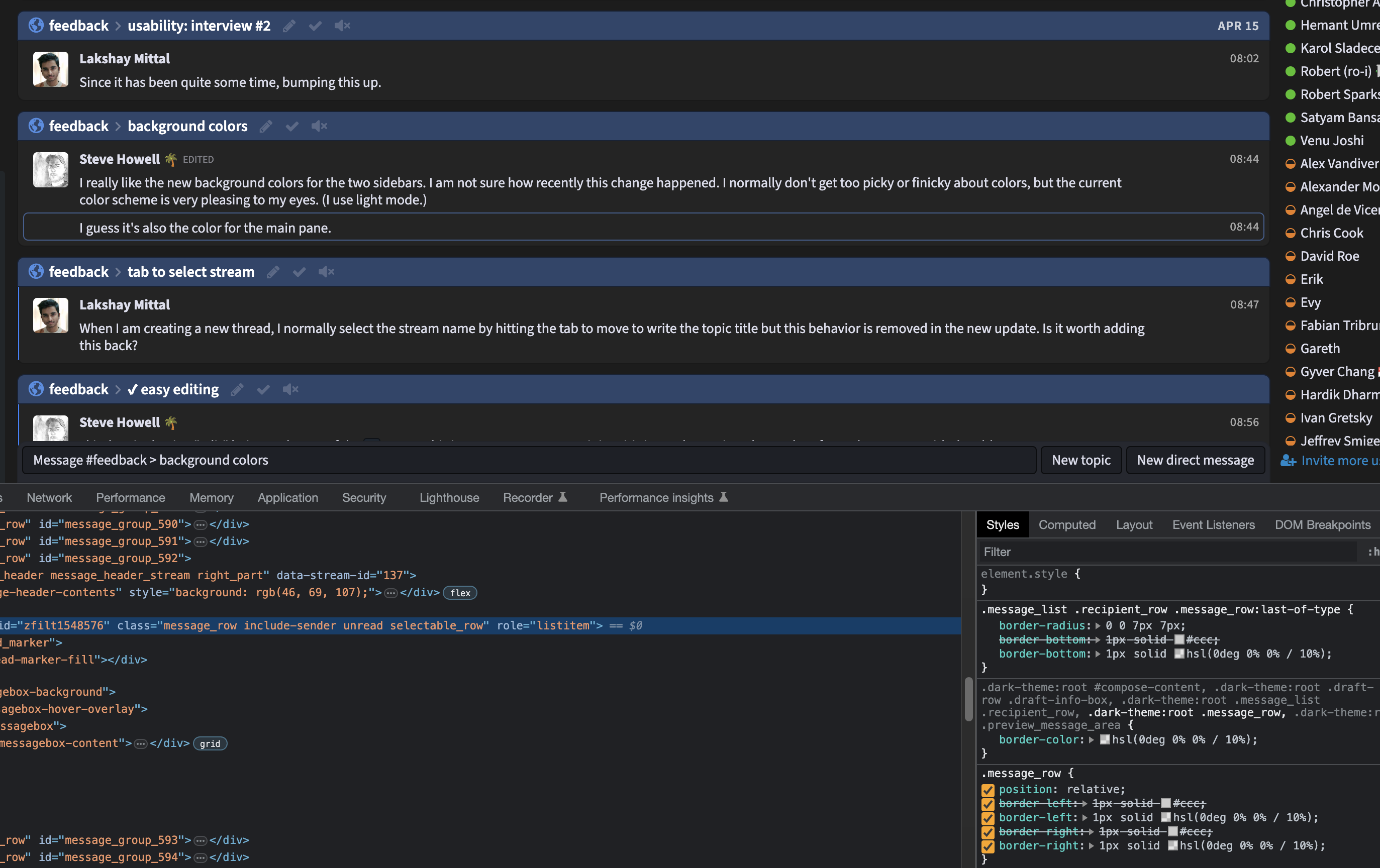Image resolution: width=1380 pixels, height=868 pixels.
Task: Toggle the struck-through border-right #ccc checkbox
Action: pyautogui.click(x=988, y=832)
